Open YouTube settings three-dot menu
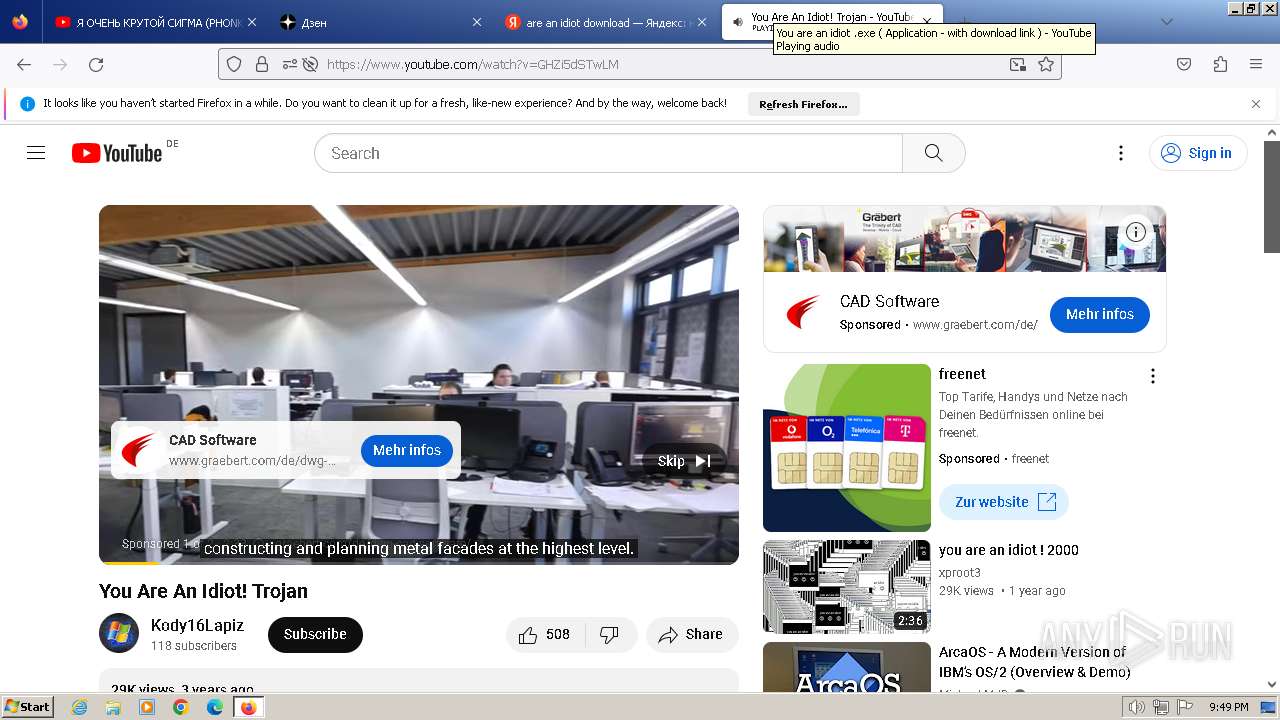 [x=1120, y=153]
